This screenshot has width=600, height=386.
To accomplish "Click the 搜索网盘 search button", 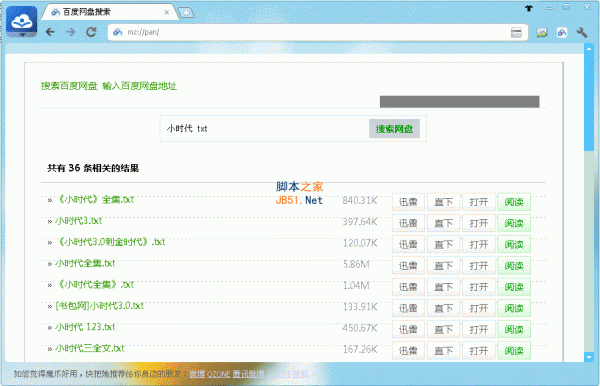I will tap(394, 129).
